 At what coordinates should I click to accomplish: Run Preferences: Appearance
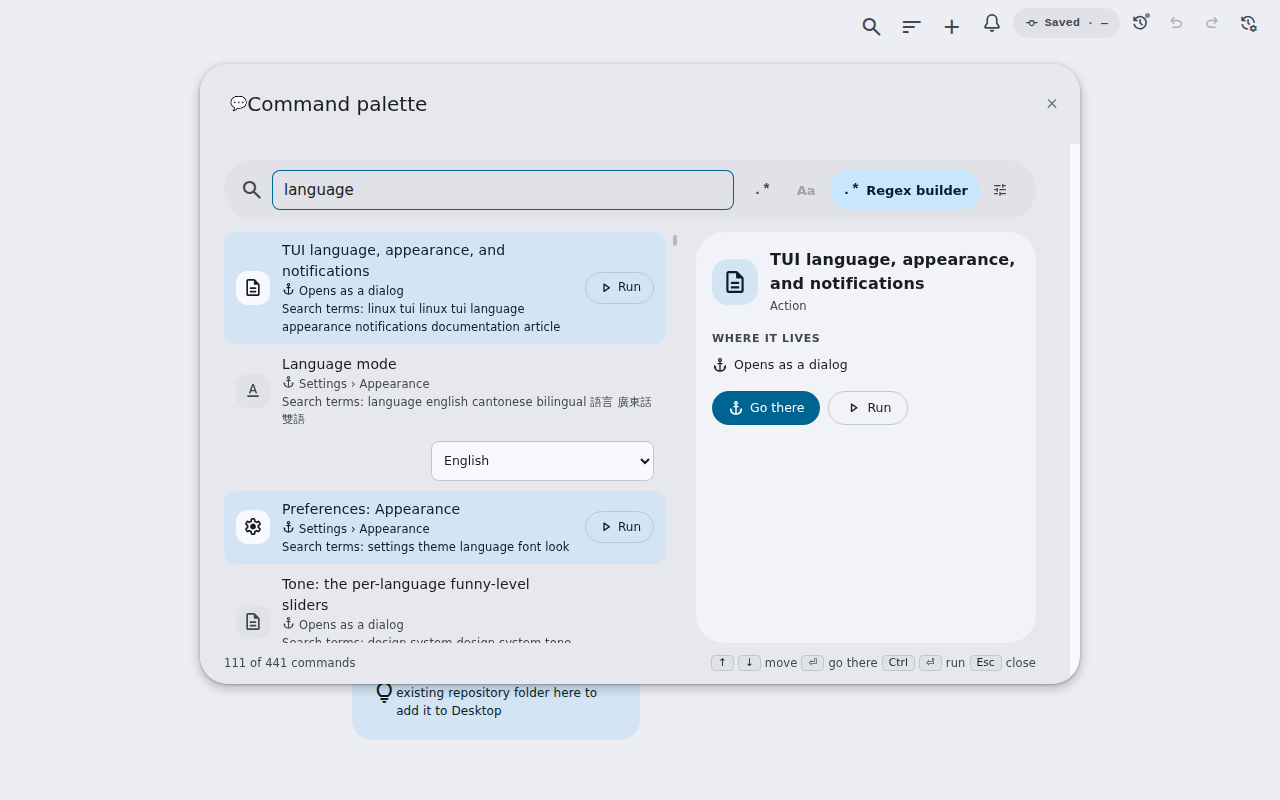619,527
